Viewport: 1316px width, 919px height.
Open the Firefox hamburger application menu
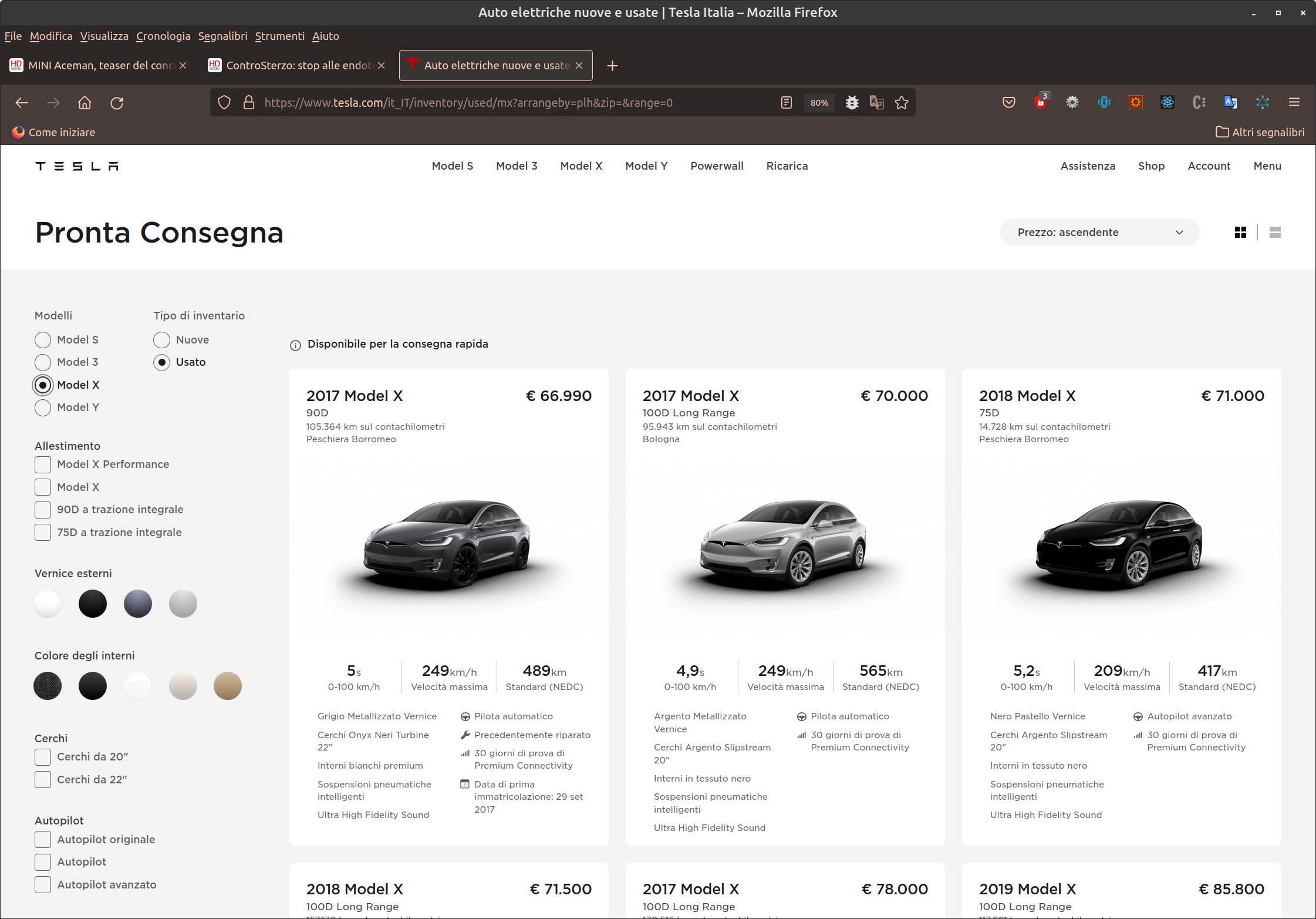[1294, 103]
